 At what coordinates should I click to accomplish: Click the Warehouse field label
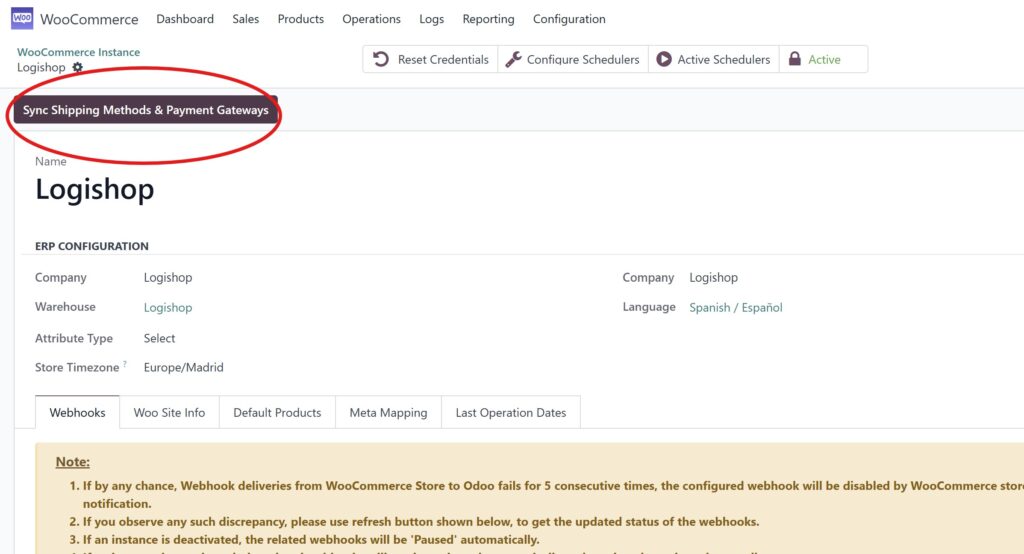[65, 306]
